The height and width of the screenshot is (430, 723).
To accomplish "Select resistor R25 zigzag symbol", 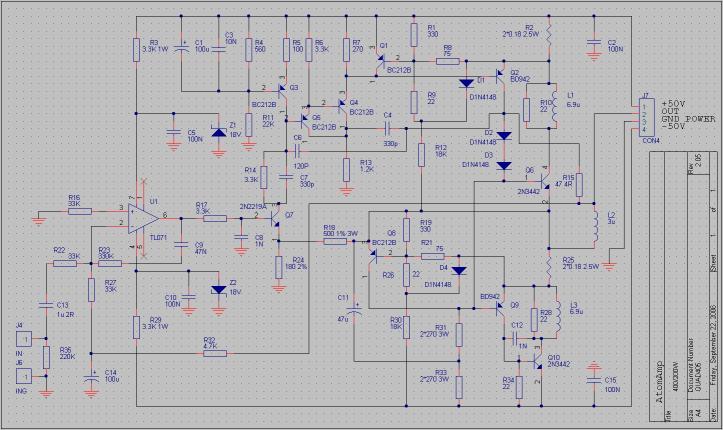I will click(x=549, y=267).
